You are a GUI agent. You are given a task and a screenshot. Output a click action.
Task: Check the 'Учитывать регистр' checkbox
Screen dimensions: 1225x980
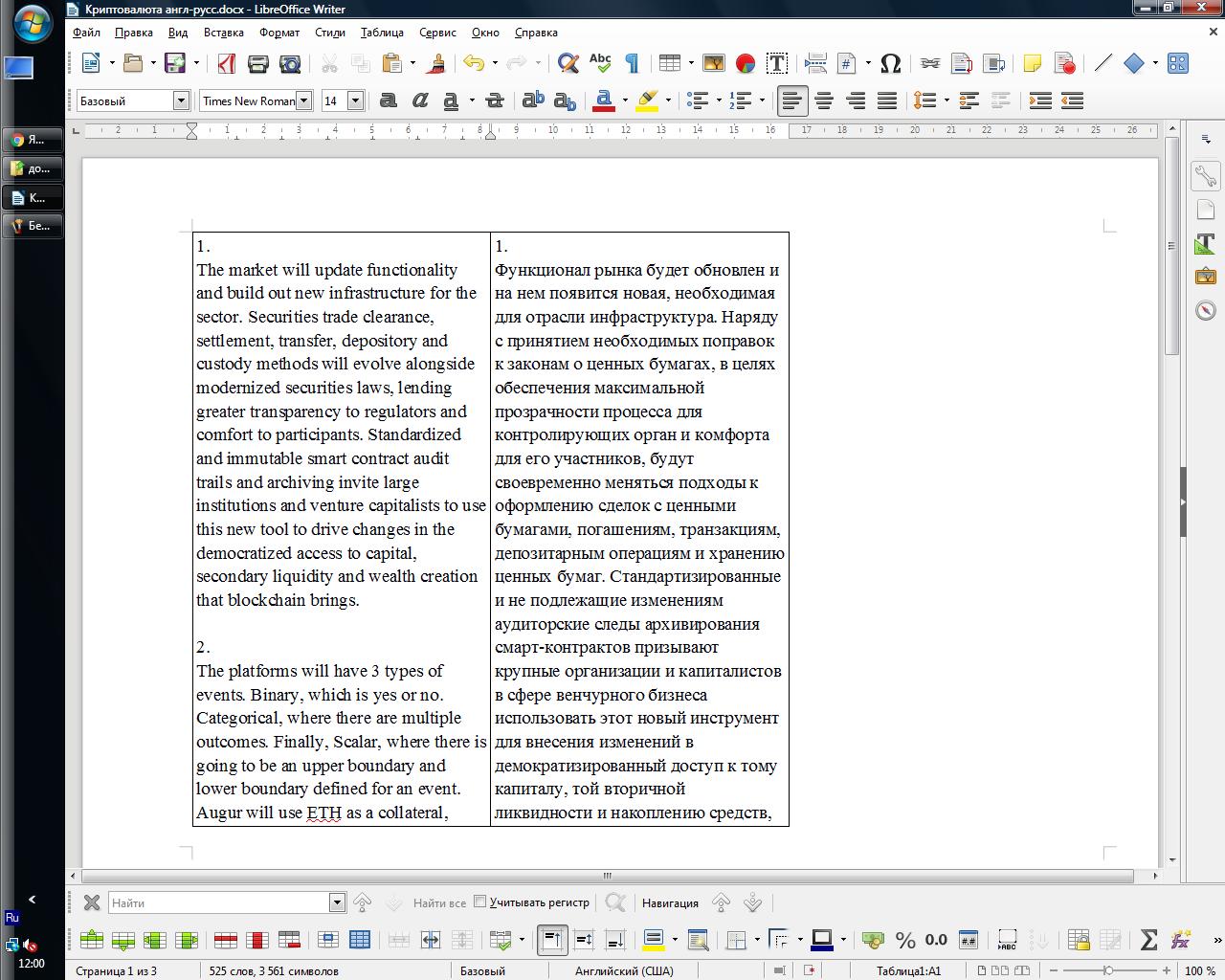pyautogui.click(x=481, y=902)
